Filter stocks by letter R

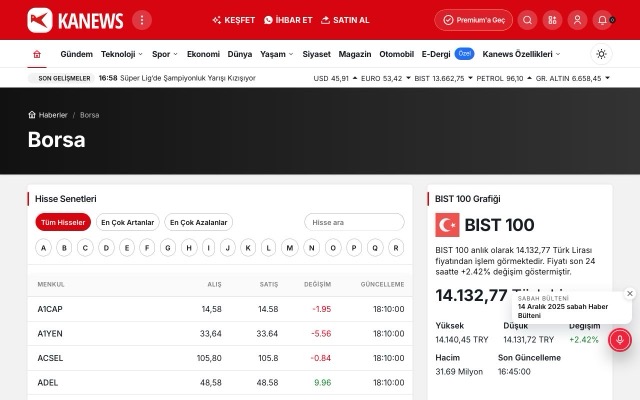pyautogui.click(x=396, y=248)
